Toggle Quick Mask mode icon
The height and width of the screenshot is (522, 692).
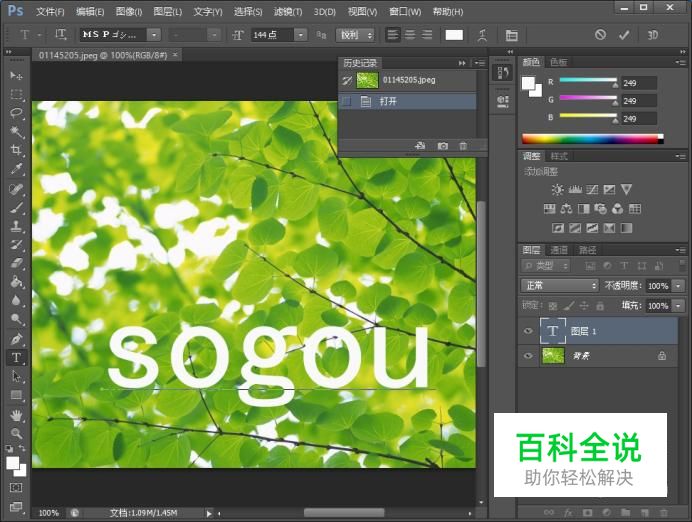(16, 488)
